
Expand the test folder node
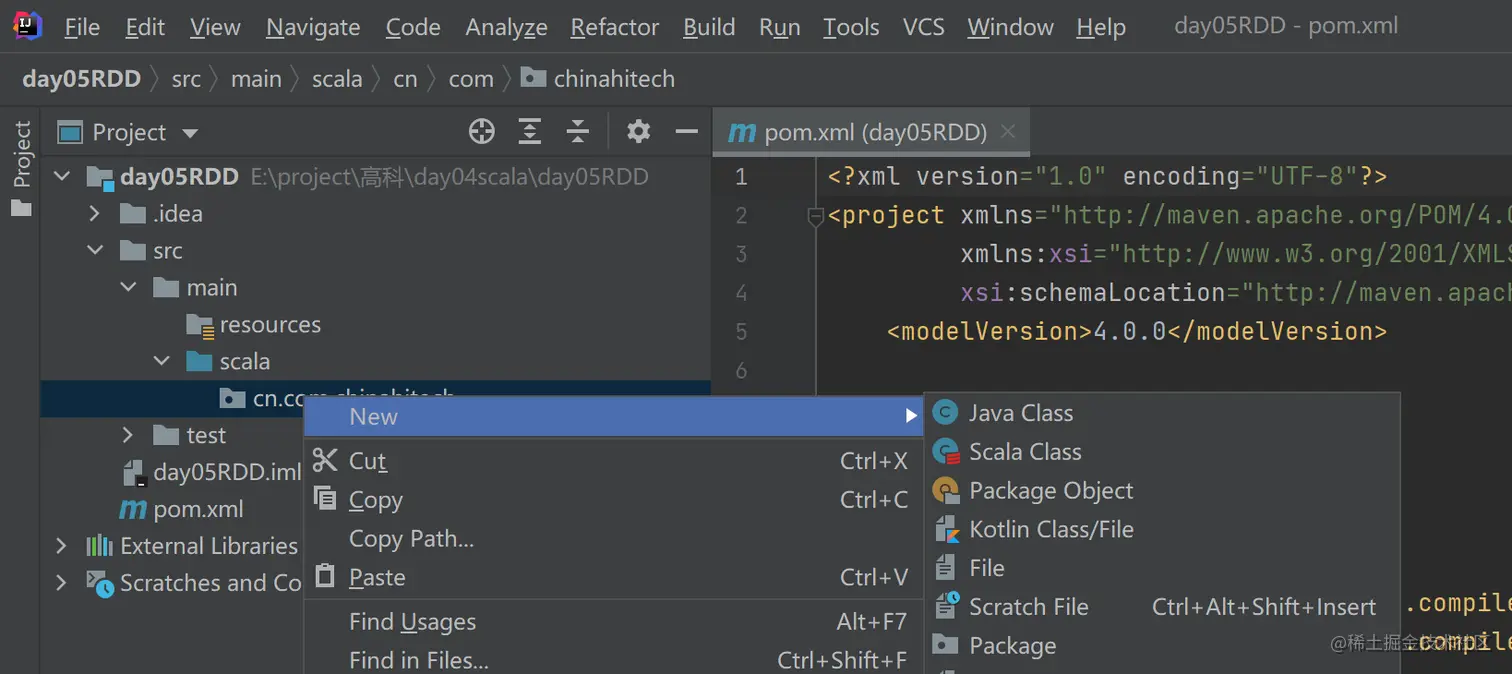128,435
